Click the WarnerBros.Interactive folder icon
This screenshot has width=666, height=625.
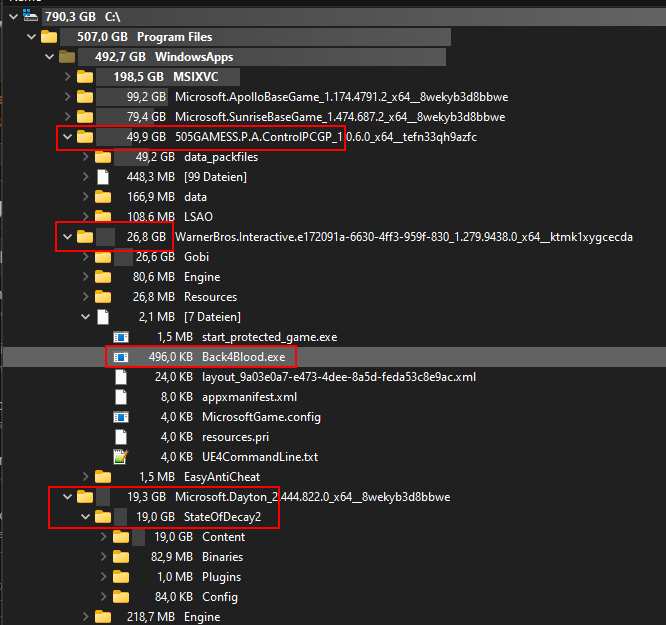pyautogui.click(x=85, y=237)
